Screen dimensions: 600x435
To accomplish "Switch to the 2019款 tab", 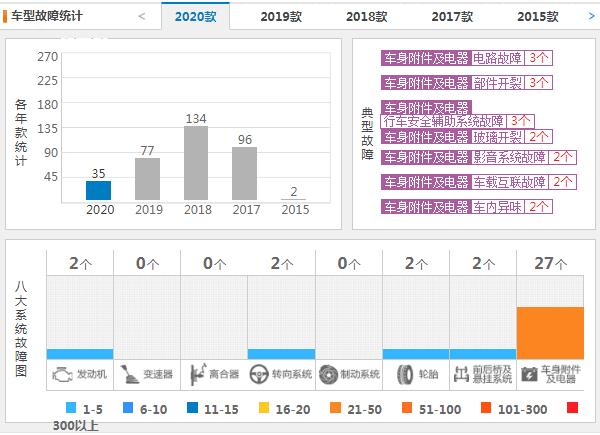I will coord(281,16).
